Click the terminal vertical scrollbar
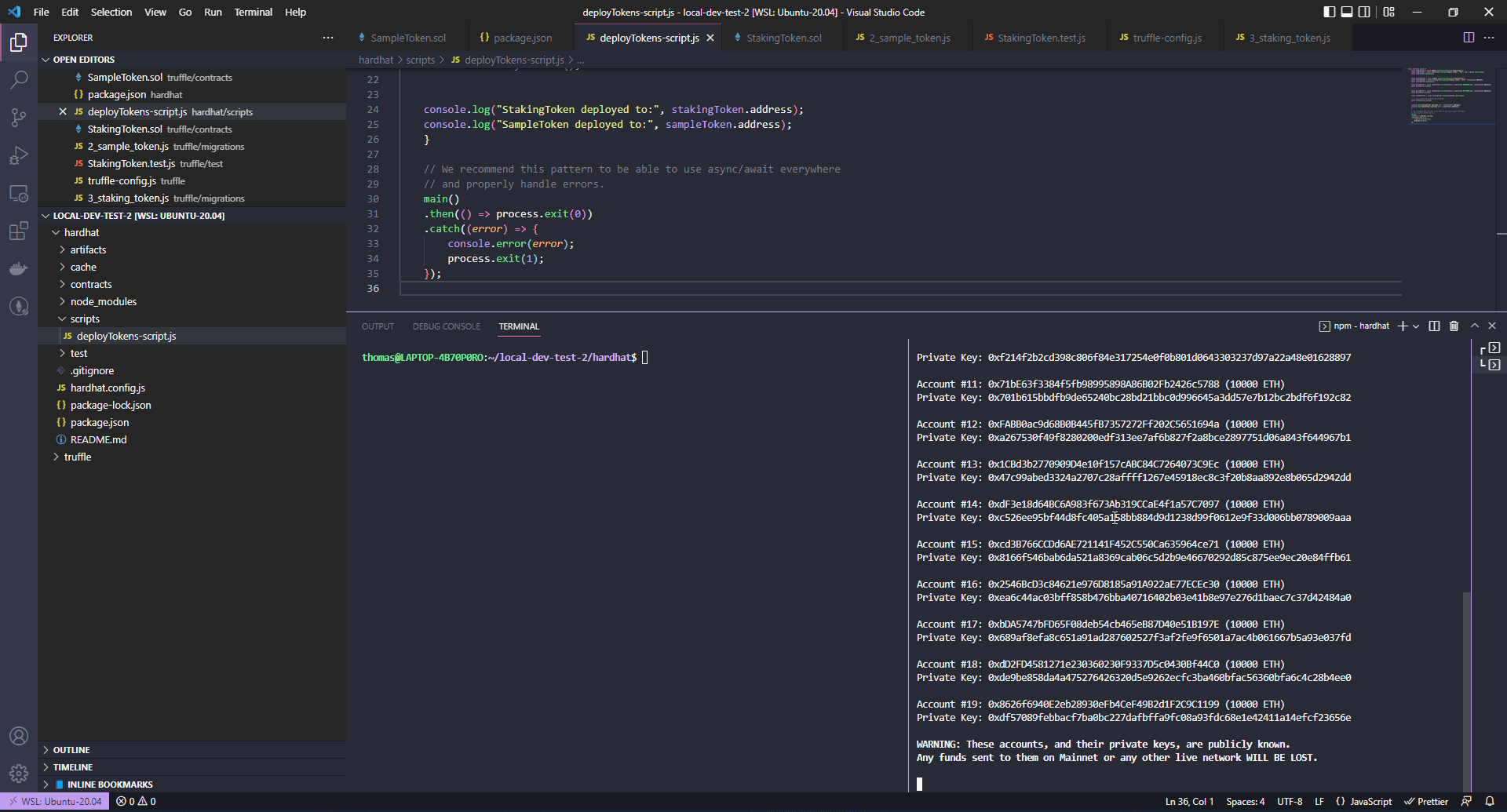Viewport: 1507px width, 812px height. pyautogui.click(x=1466, y=690)
